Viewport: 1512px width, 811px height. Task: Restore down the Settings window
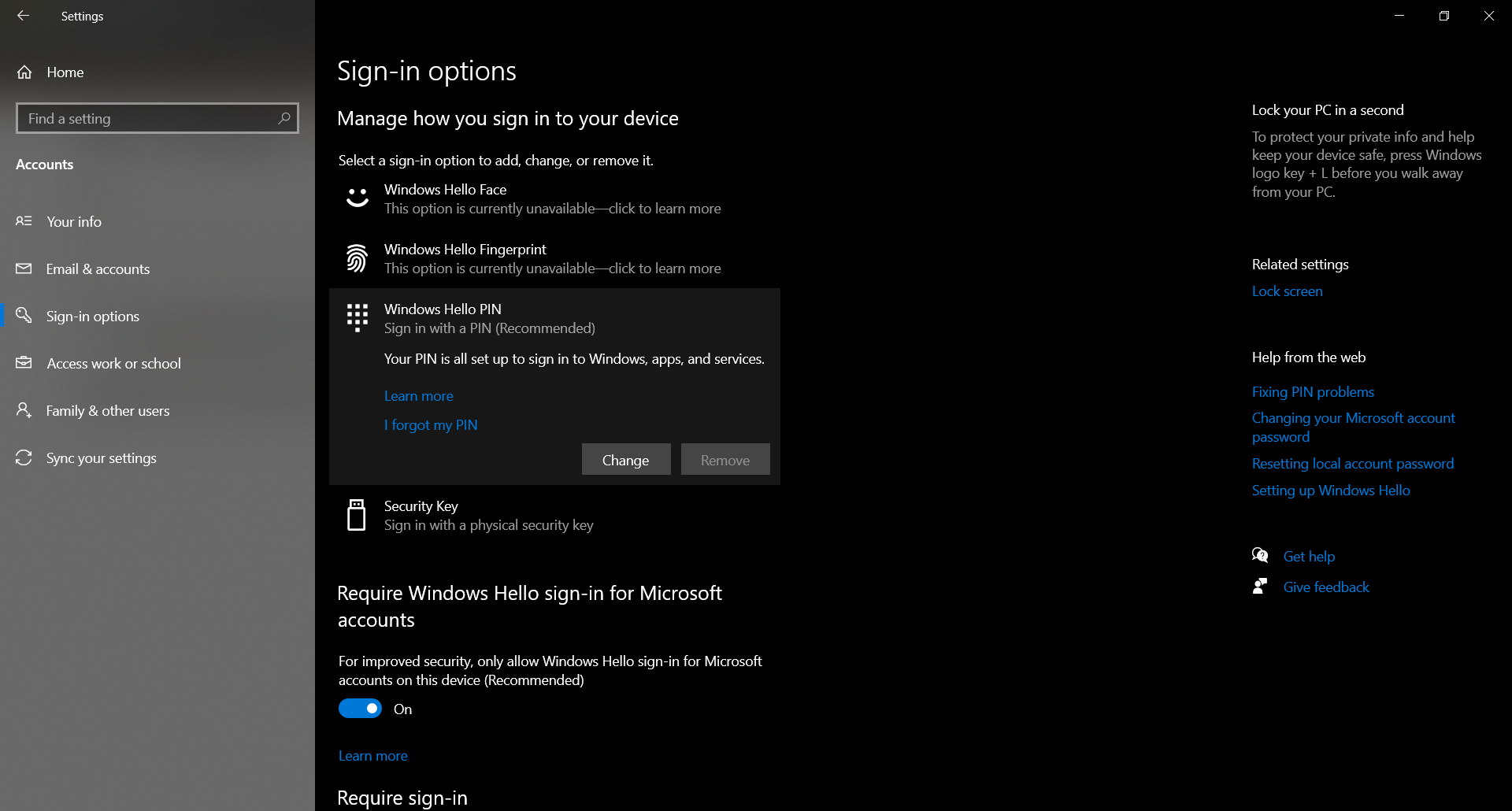point(1444,16)
